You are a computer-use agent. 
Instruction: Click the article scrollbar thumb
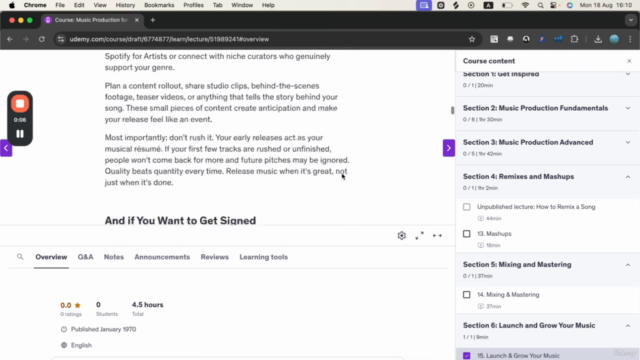pos(452,110)
